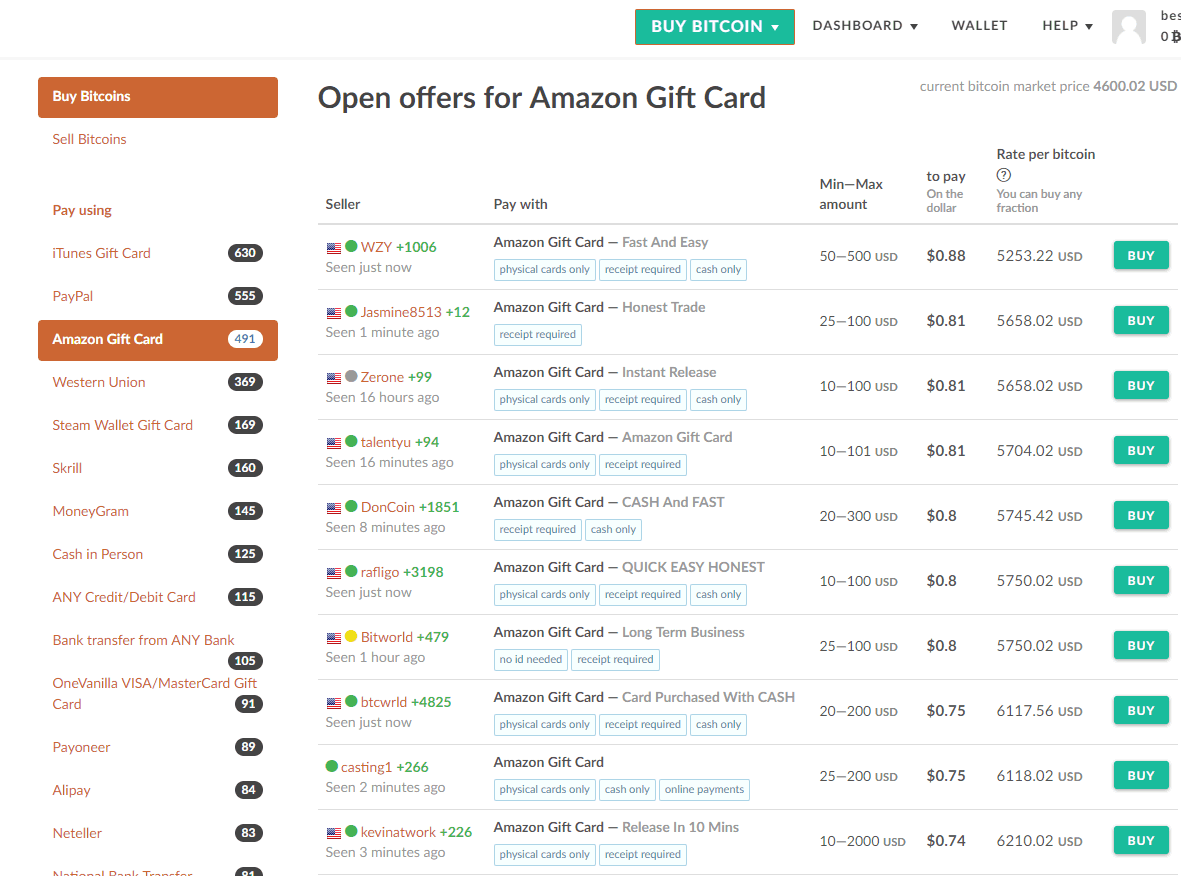Click BUY for btcwrld's offer
1181x876 pixels.
point(1141,710)
